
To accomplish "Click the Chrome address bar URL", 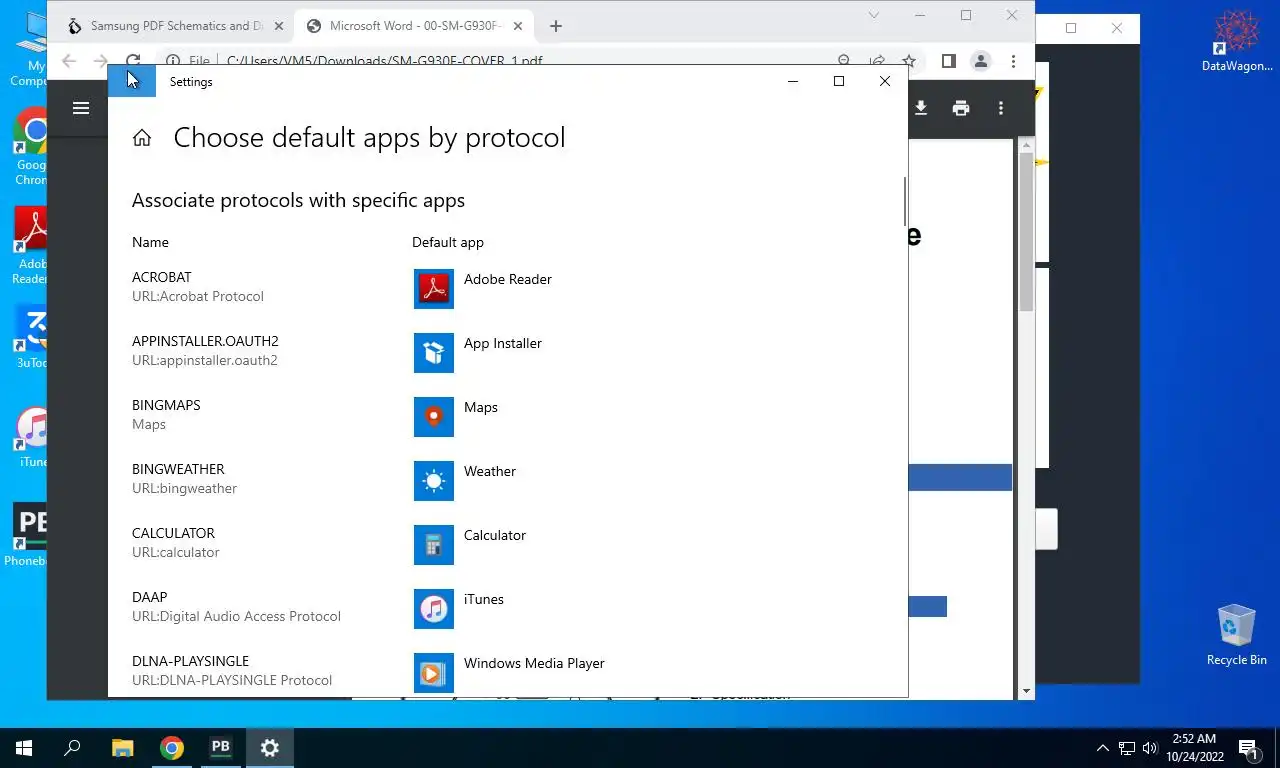I will tap(385, 61).
